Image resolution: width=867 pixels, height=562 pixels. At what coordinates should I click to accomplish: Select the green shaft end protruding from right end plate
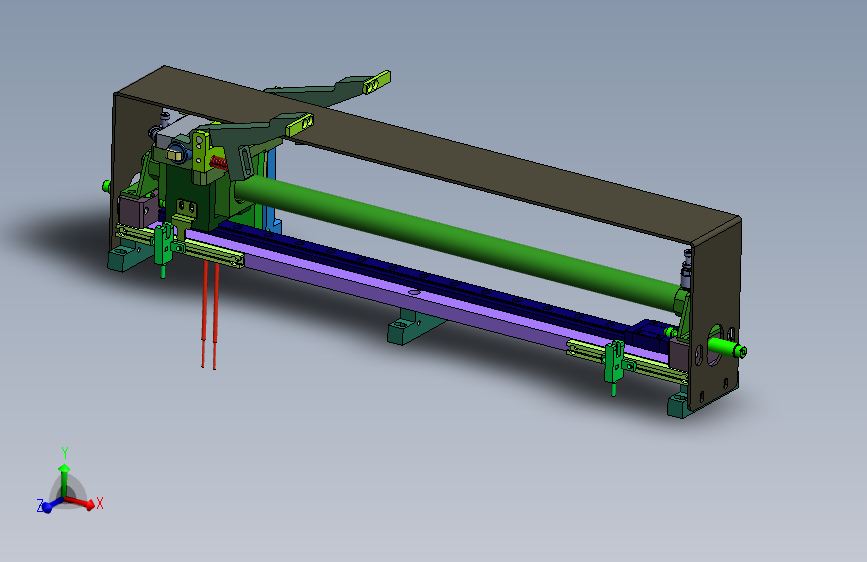pyautogui.click(x=727, y=347)
